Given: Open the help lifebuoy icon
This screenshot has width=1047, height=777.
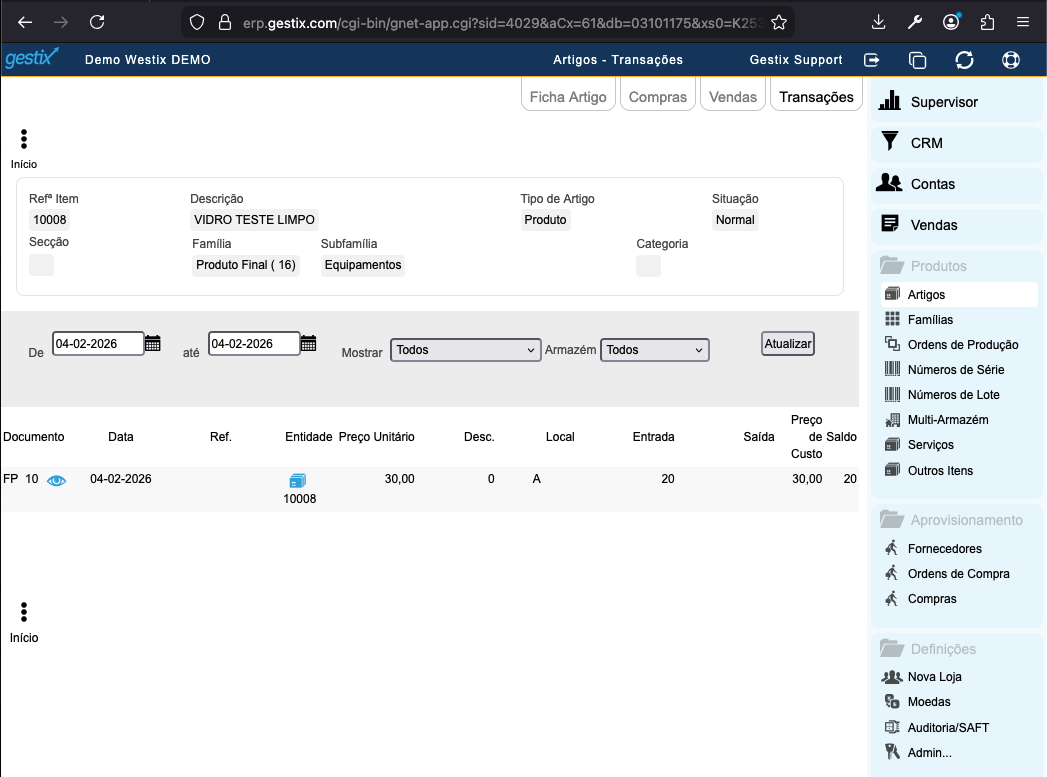Looking at the screenshot, I should coord(1011,60).
